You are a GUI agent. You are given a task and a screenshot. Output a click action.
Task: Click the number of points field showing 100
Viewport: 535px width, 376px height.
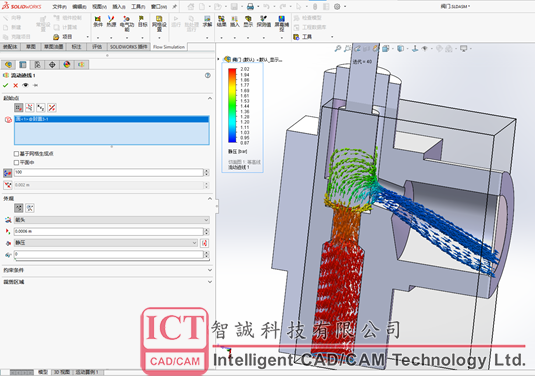pyautogui.click(x=109, y=173)
